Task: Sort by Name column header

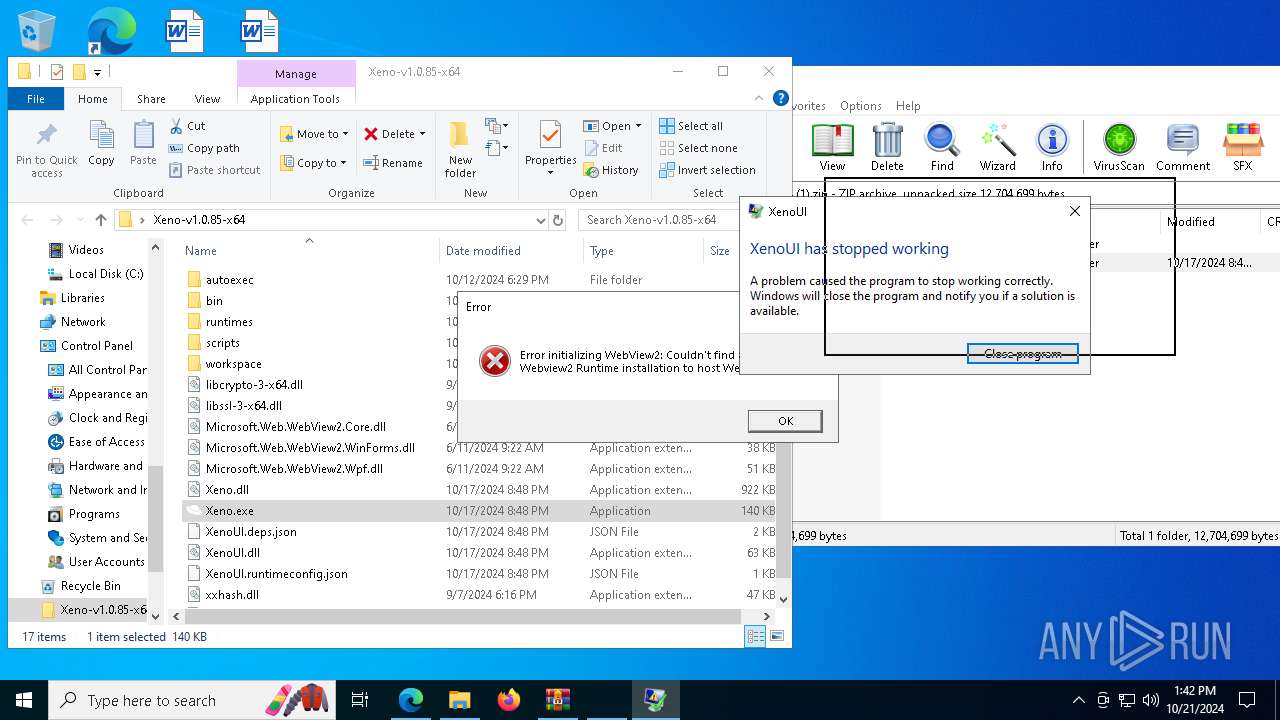Action: (x=201, y=251)
